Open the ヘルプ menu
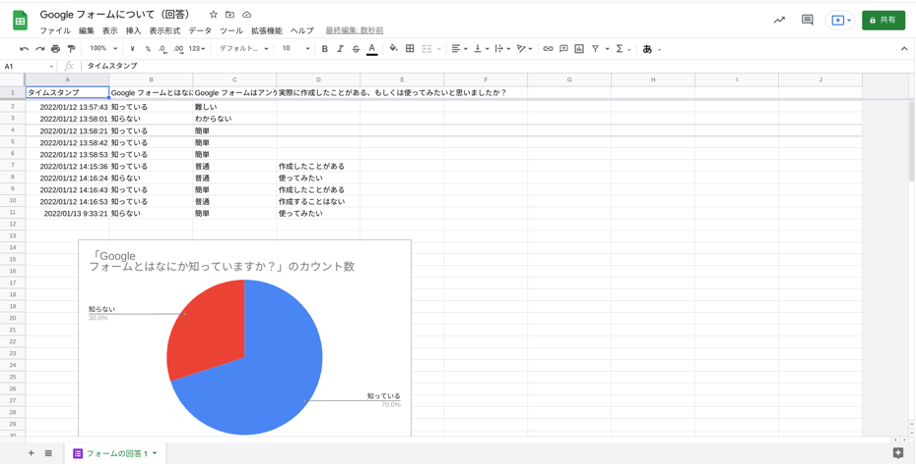Viewport: 916px width, 464px height. [x=302, y=31]
